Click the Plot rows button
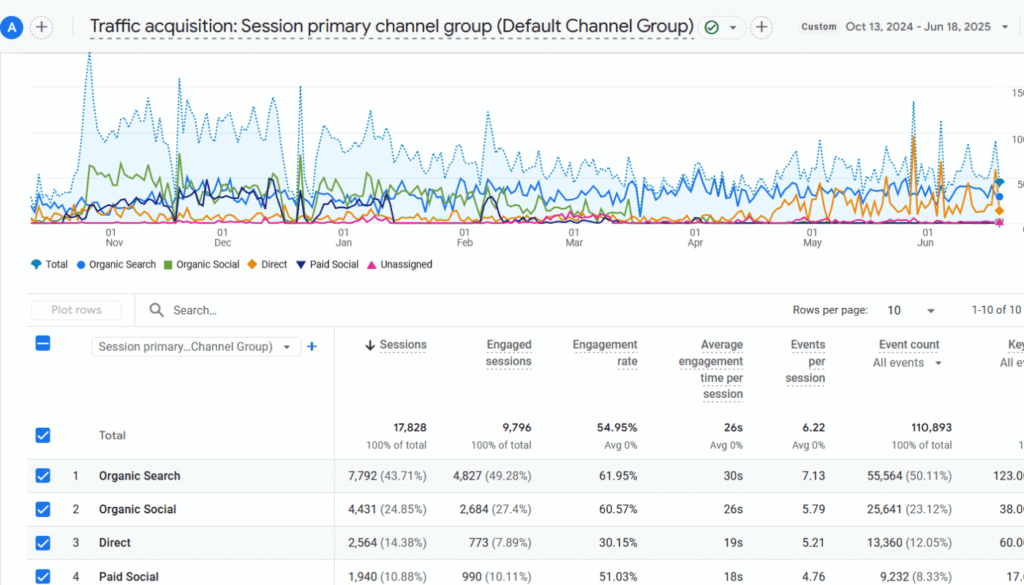This screenshot has height=585, width=1024. point(76,310)
